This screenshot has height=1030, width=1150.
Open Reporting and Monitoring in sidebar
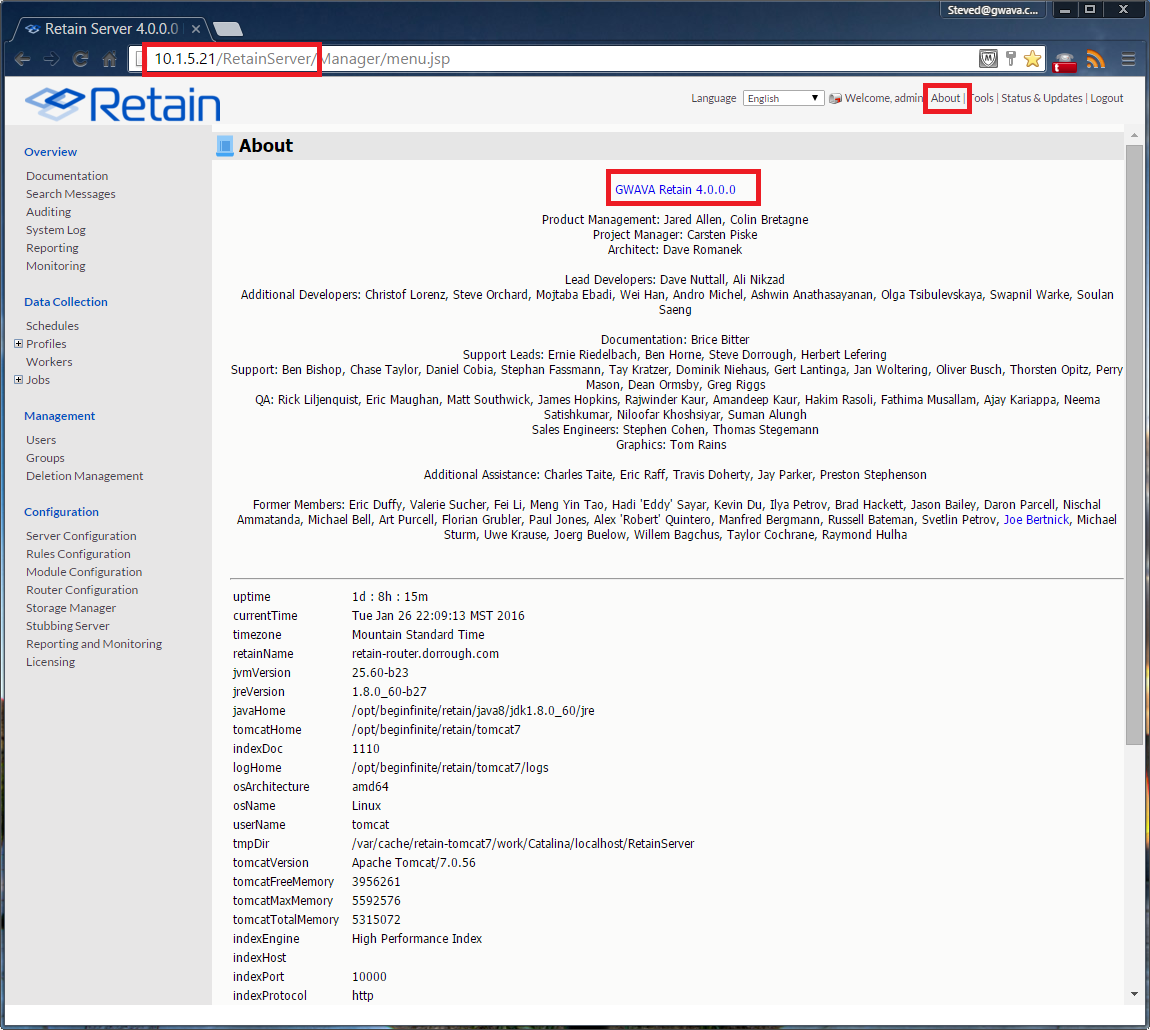tap(94, 644)
